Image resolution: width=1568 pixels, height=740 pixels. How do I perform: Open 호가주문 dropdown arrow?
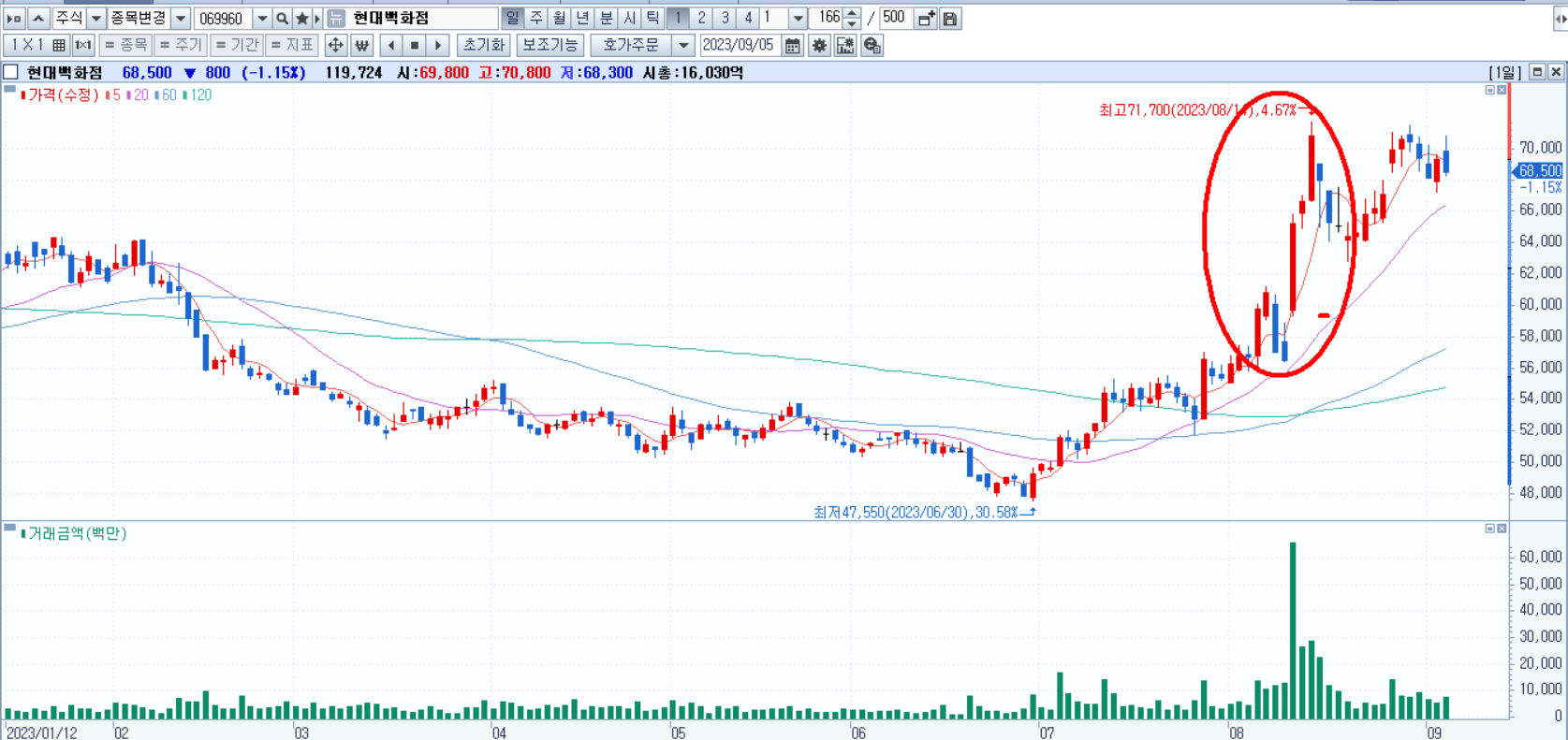(683, 45)
